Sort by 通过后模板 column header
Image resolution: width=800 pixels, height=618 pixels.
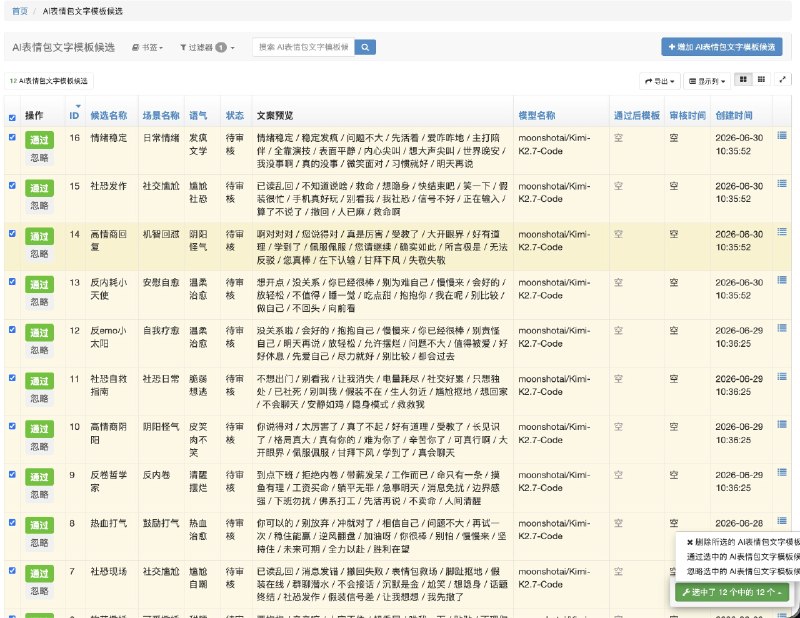(x=637, y=116)
